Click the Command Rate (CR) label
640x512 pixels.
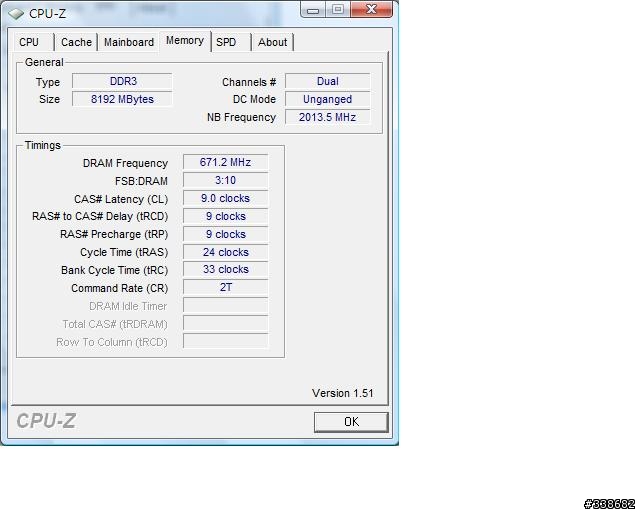120,288
